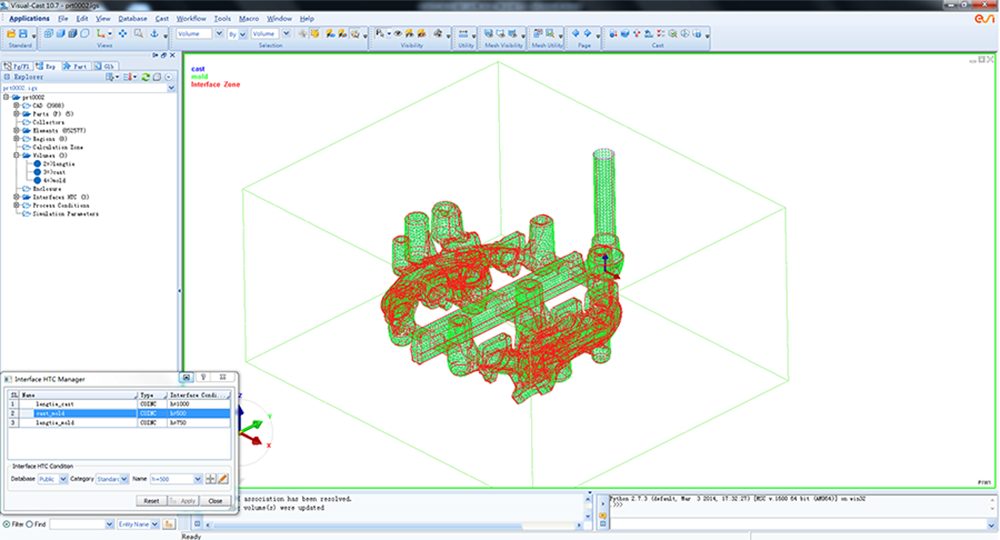Click the plus add icon in HTC Manager
Image resolution: width=1000 pixels, height=540 pixels.
coord(211,479)
